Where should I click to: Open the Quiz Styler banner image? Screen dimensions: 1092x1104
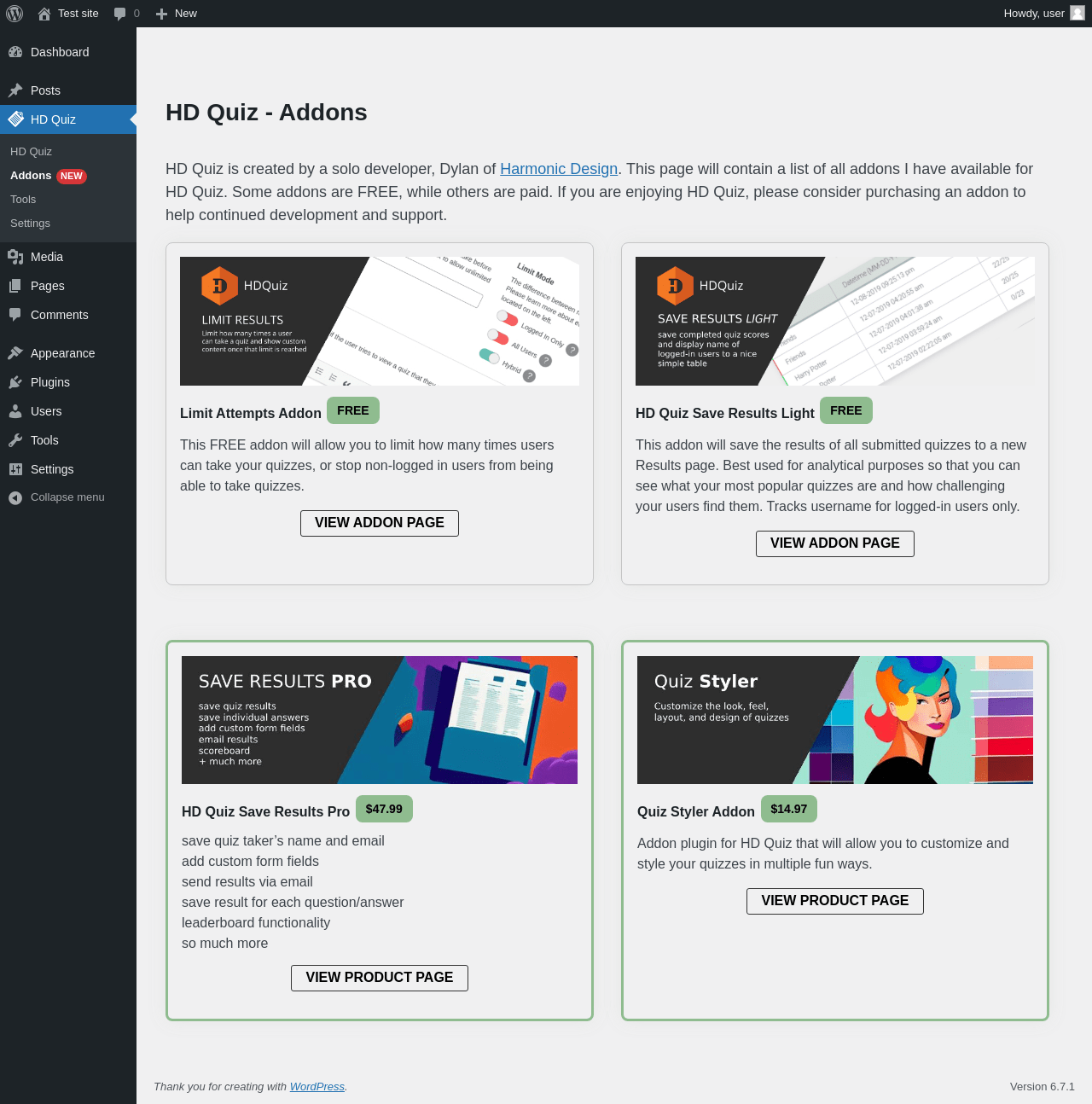[x=835, y=720]
